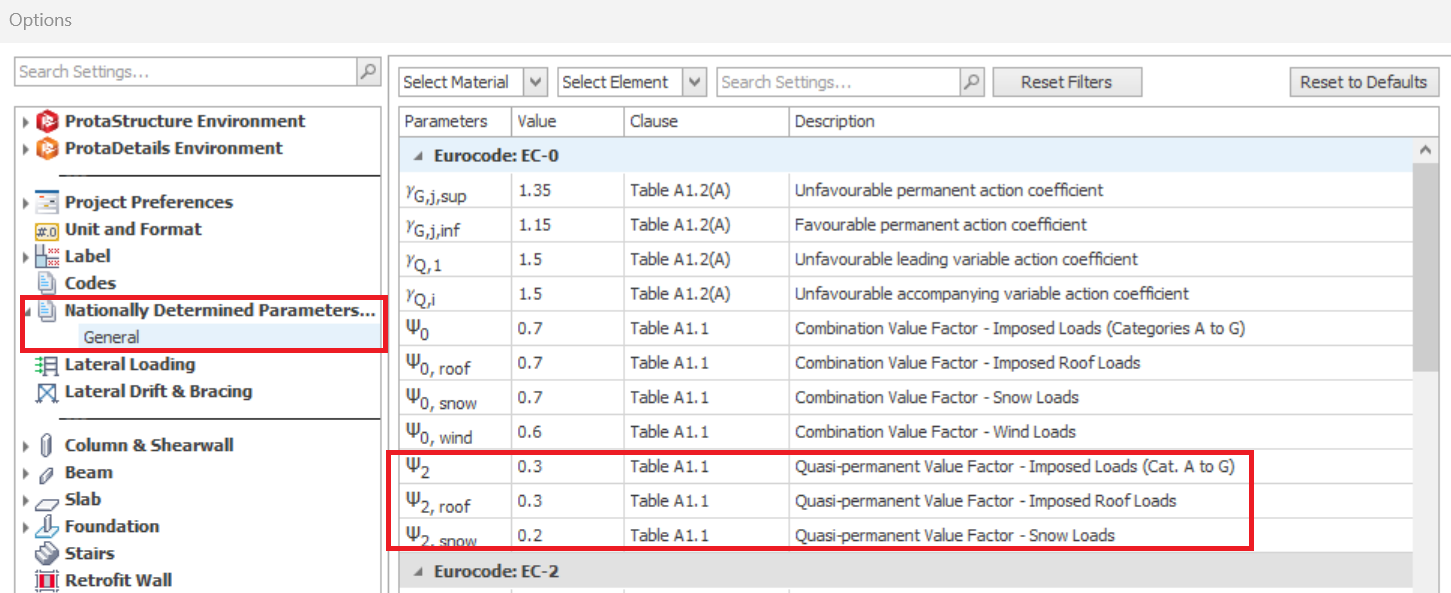This screenshot has width=1451, height=593.
Task: Click the ProtaStructure Environment icon
Action: tap(47, 122)
